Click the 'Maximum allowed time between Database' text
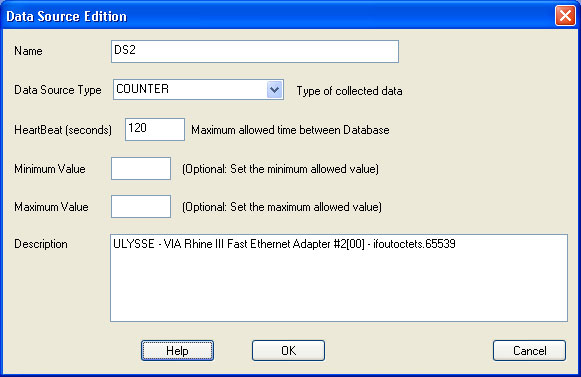This screenshot has width=581, height=377. pyautogui.click(x=290, y=130)
